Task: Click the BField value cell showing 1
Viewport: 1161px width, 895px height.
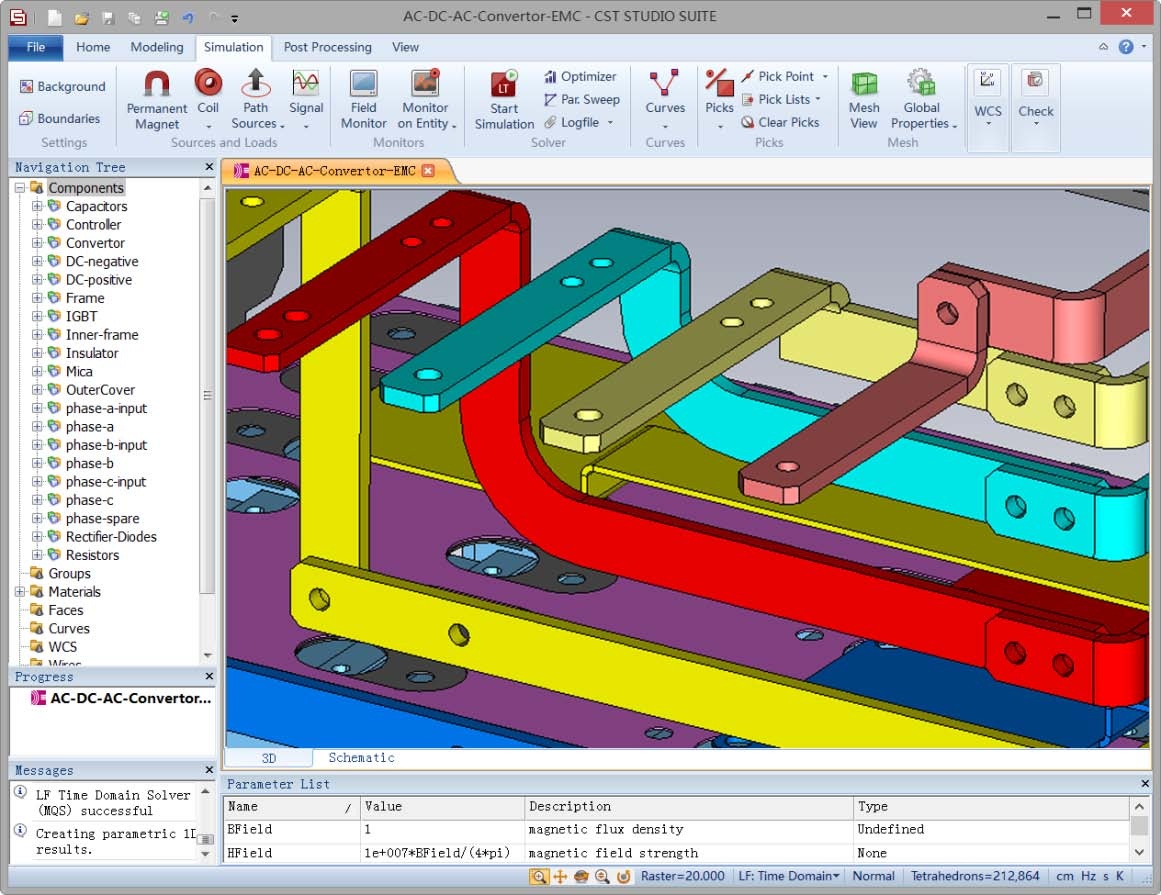Action: tap(441, 830)
